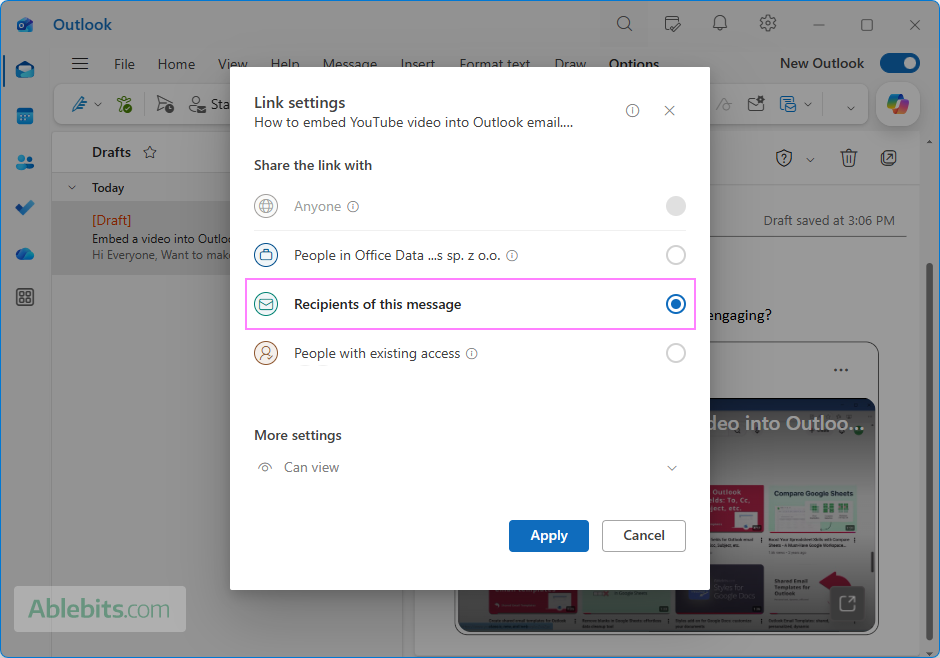
Task: Click the shield report icon
Action: [x=784, y=158]
